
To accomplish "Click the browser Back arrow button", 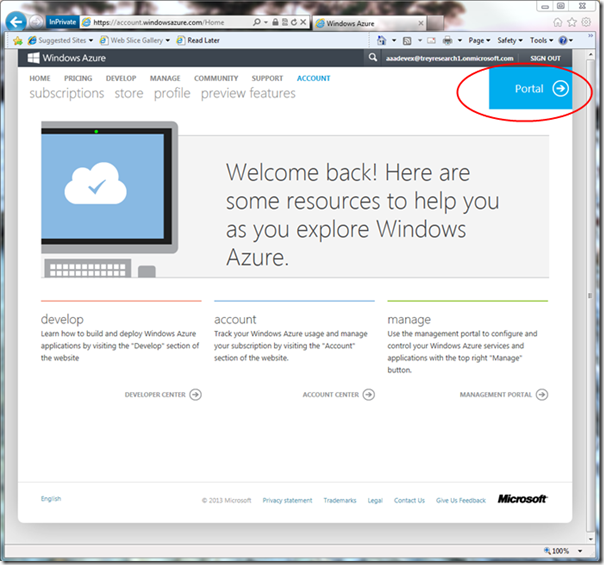I will pyautogui.click(x=16, y=22).
